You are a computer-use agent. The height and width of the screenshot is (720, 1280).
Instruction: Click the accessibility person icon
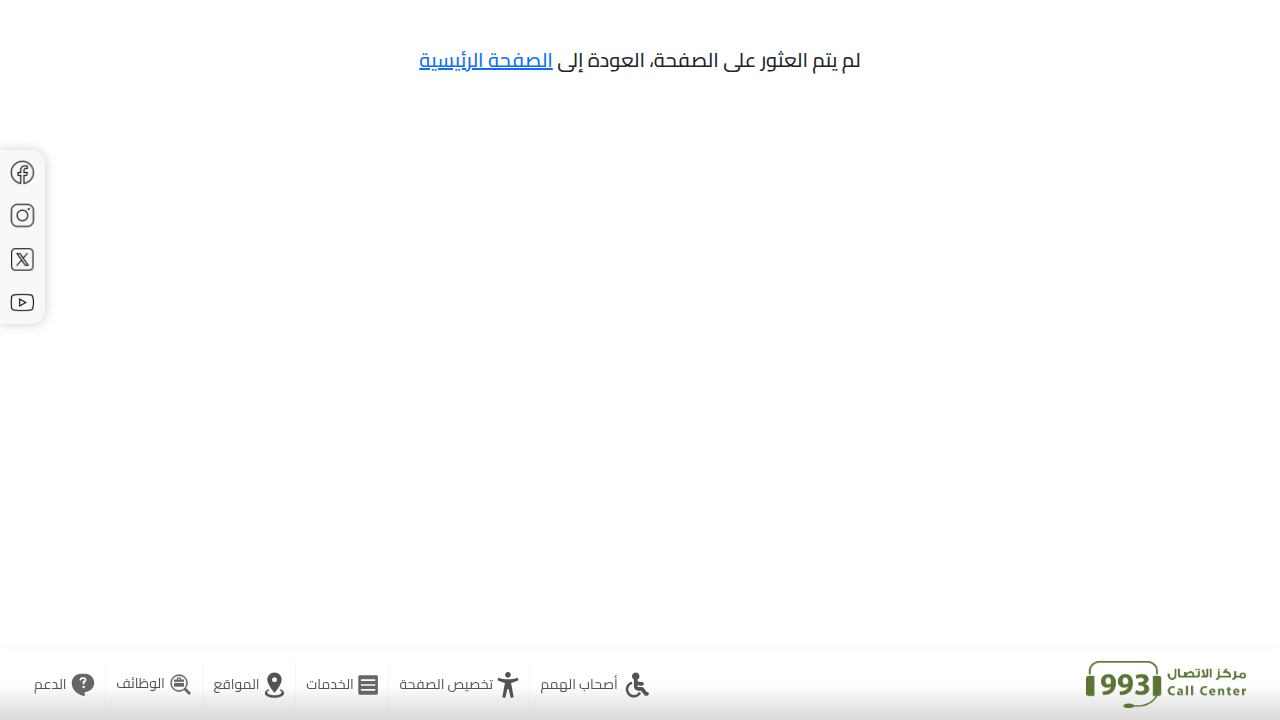[508, 685]
